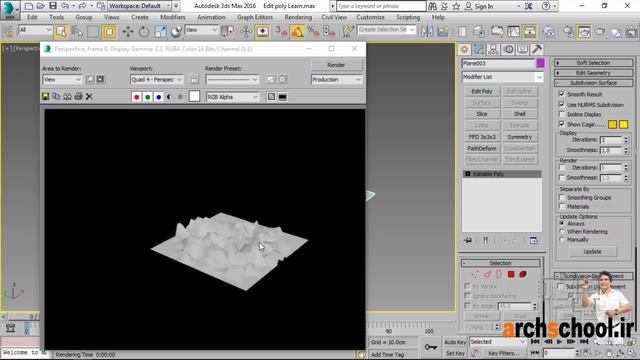This screenshot has height=360, width=640.
Task: Toggle Show Cage checkbox
Action: 562,124
